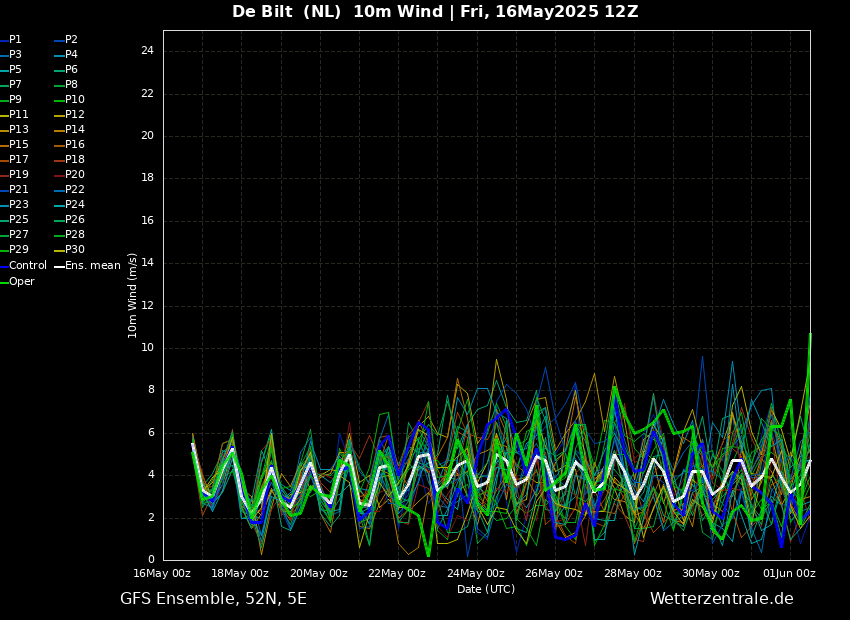The image size is (850, 620).
Task: Click the 10m Wind (m/s) axis title
Action: [132, 295]
